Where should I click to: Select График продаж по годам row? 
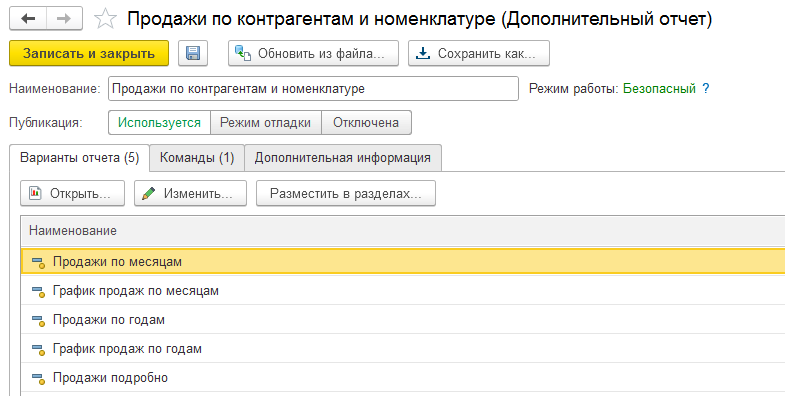click(x=403, y=348)
